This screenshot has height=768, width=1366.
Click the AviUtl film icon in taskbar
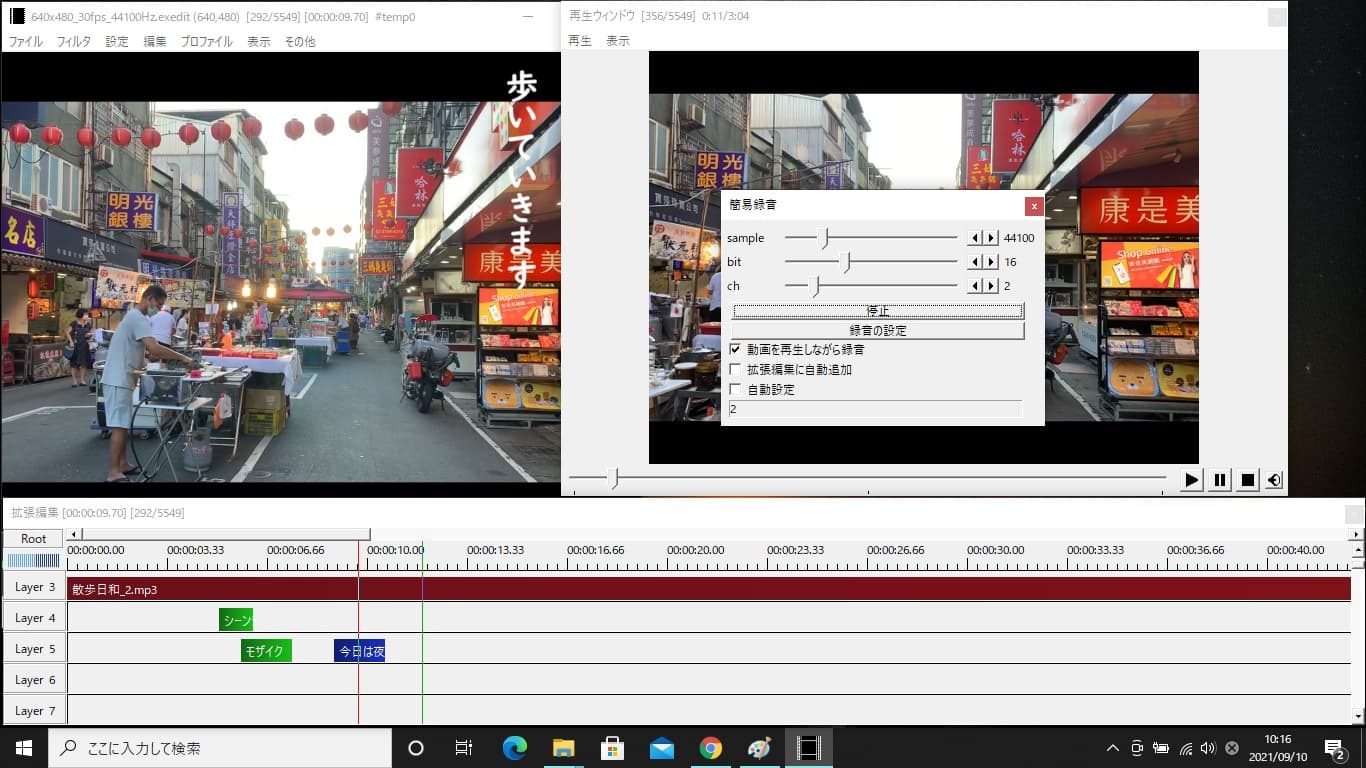pyautogui.click(x=808, y=748)
